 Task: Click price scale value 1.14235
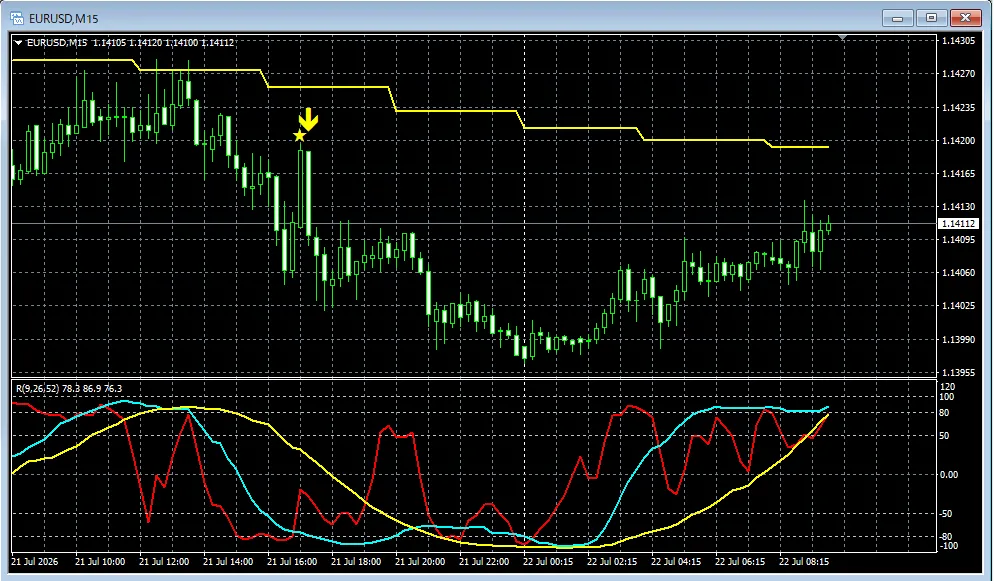(958, 108)
